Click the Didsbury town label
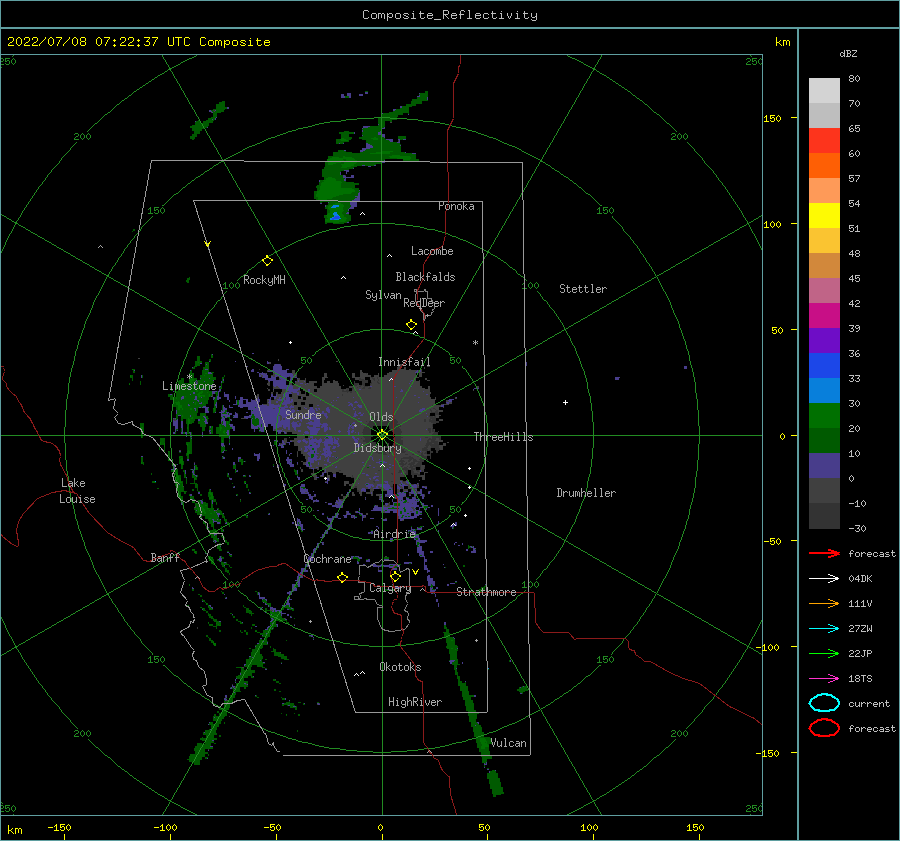Screen dimensions: 900x841 (377, 448)
